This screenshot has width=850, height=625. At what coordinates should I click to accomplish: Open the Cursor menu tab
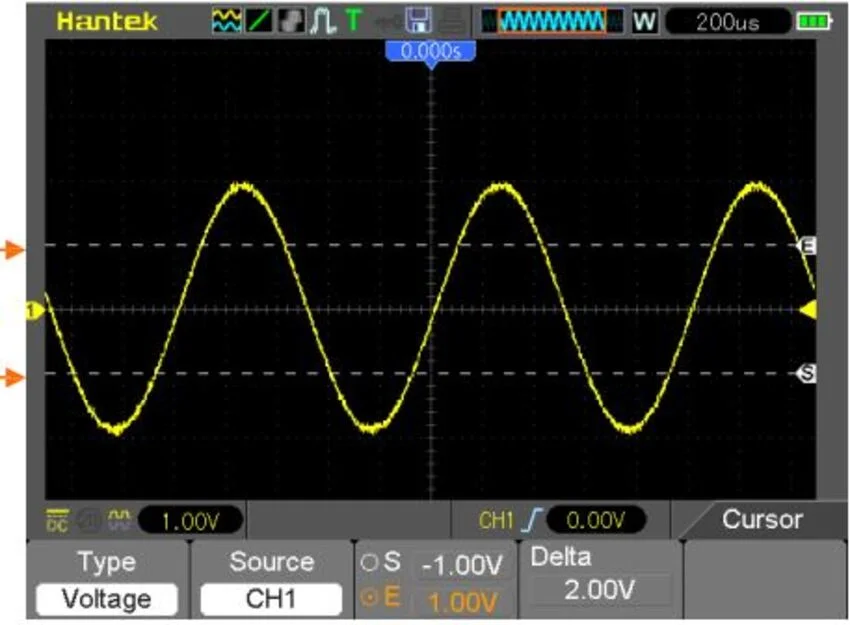(x=762, y=519)
